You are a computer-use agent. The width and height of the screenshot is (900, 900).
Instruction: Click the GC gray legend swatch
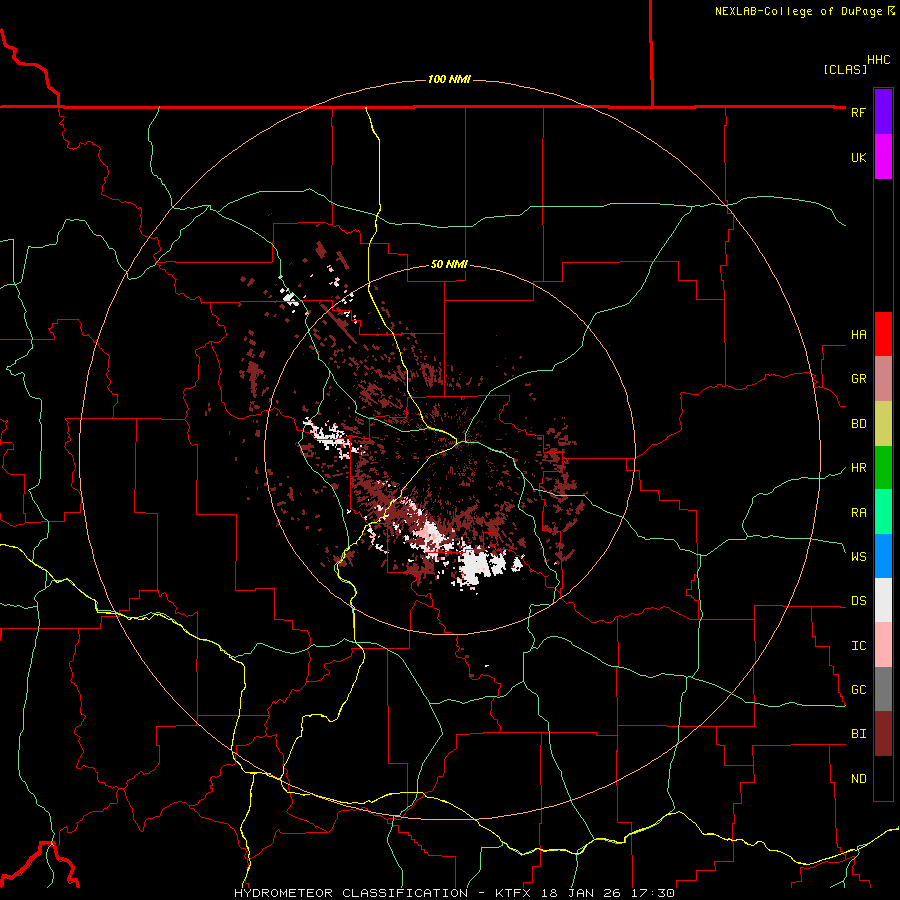883,689
